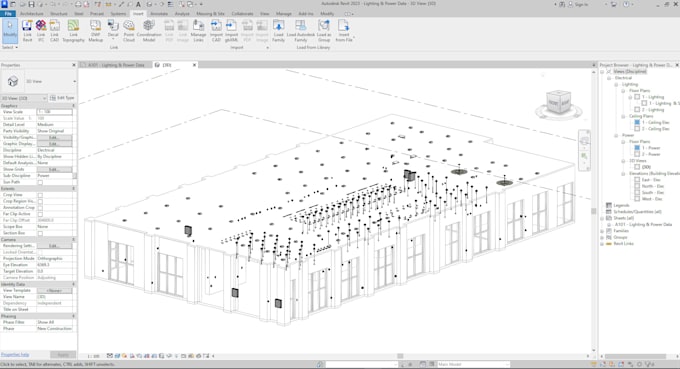
Task: Click the Link Revit icon
Action: (x=27, y=31)
